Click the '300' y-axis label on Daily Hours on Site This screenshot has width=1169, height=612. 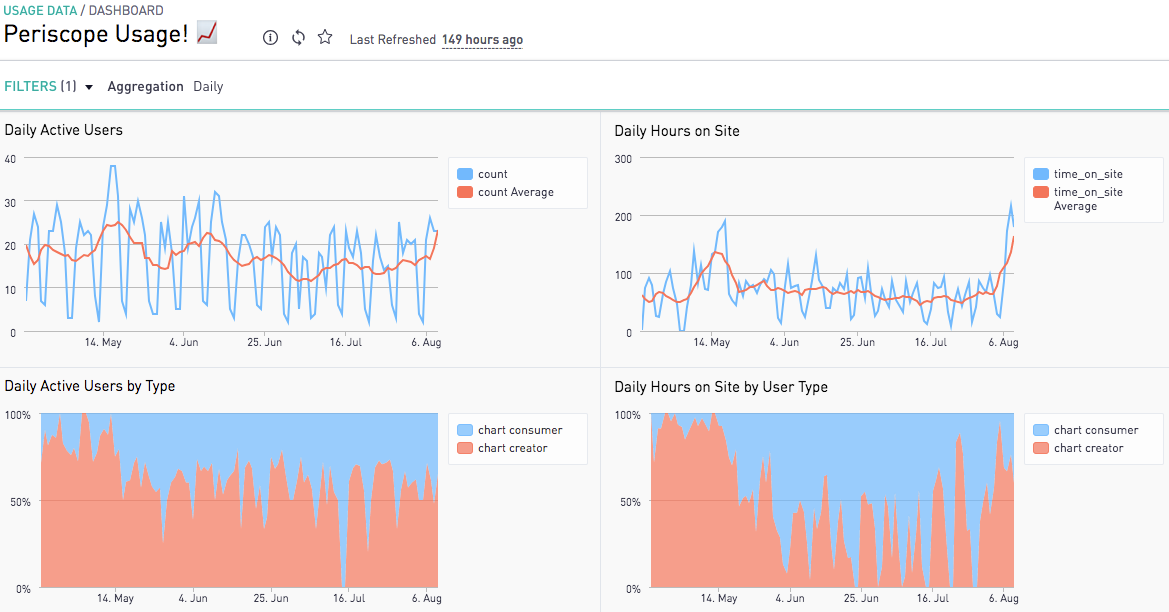(623, 159)
